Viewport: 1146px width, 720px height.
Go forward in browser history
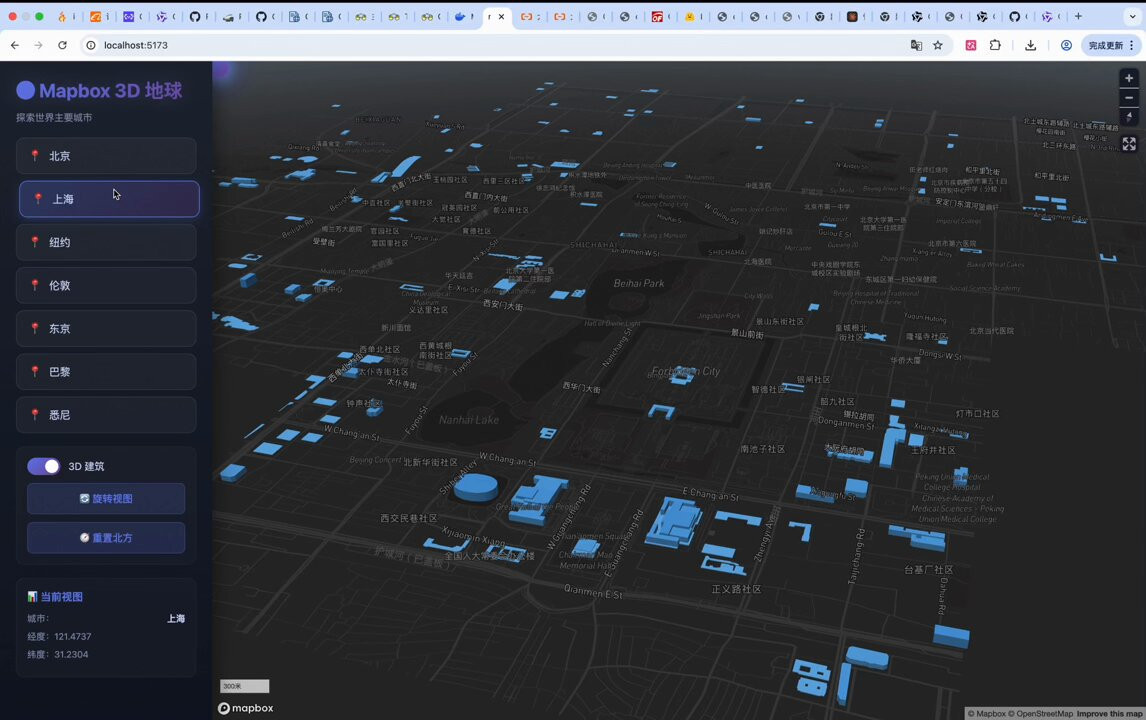[38, 45]
